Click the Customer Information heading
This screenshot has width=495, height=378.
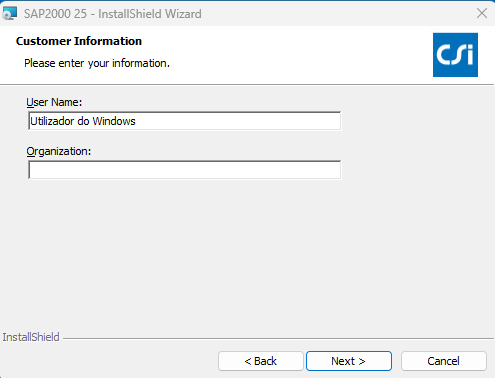tap(79, 41)
